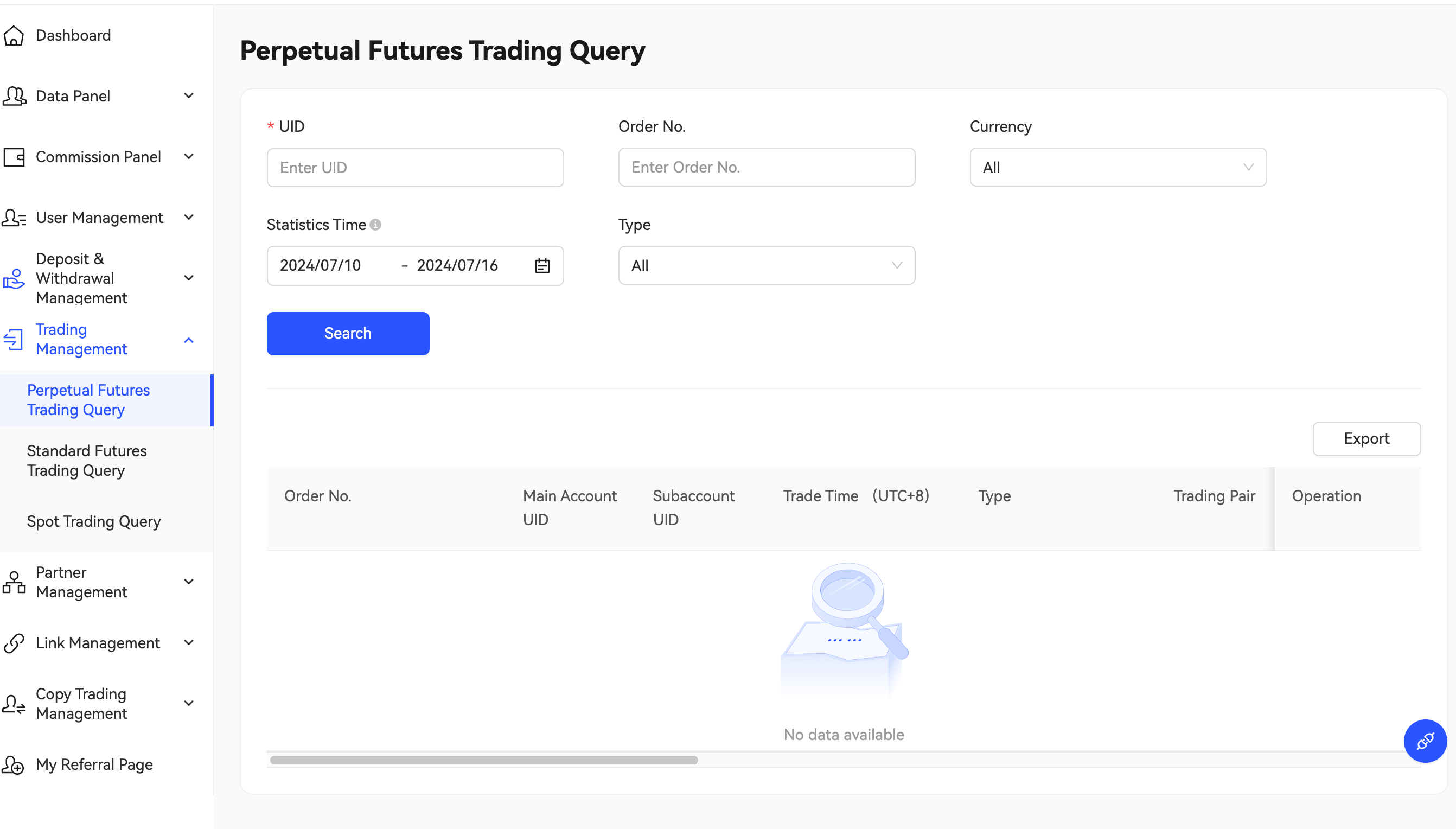
Task: Open Standard Futures Trading Query page
Action: [x=86, y=461]
